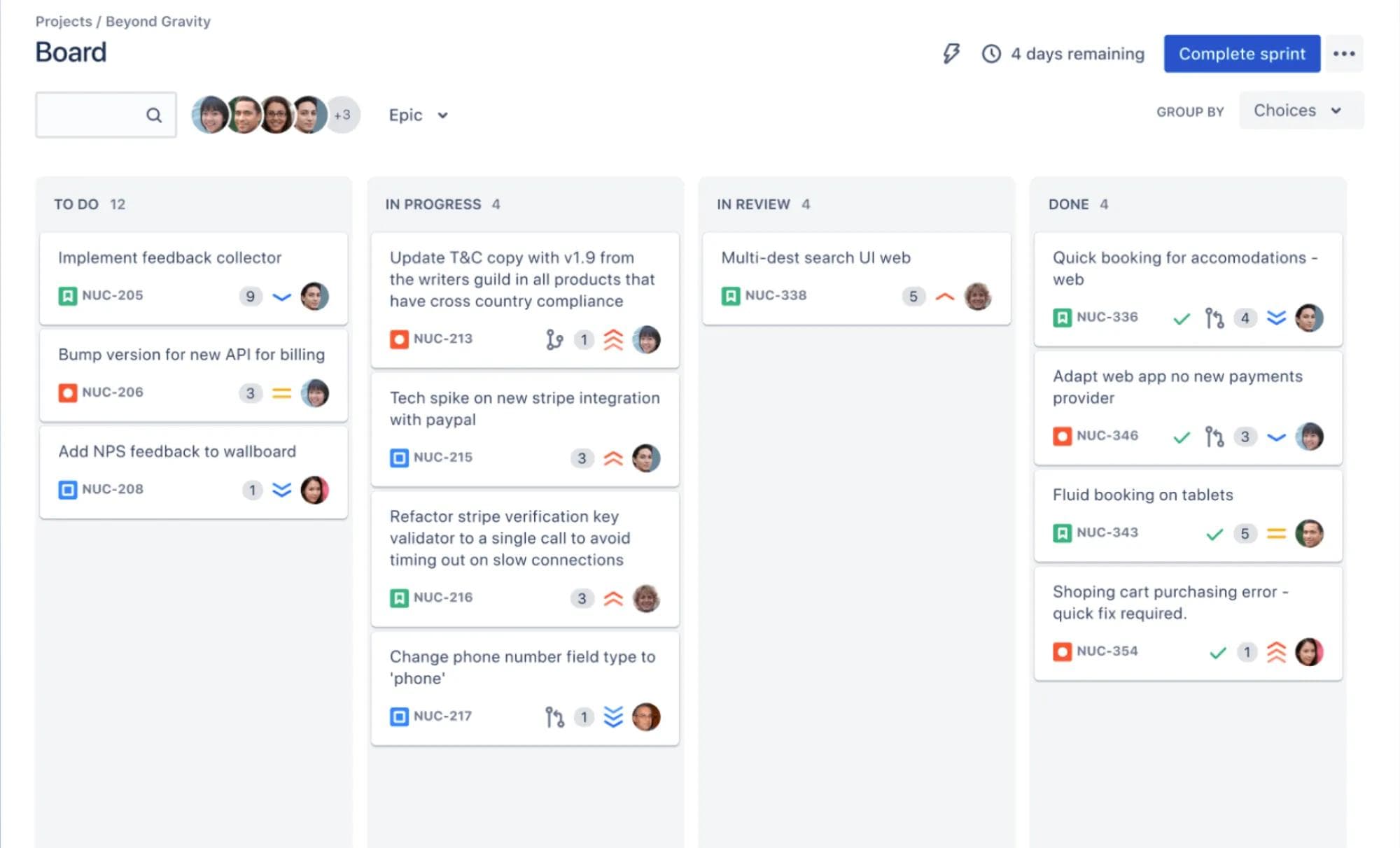Open the Projects breadcrumb link
Viewport: 1400px width, 848px height.
pos(64,21)
